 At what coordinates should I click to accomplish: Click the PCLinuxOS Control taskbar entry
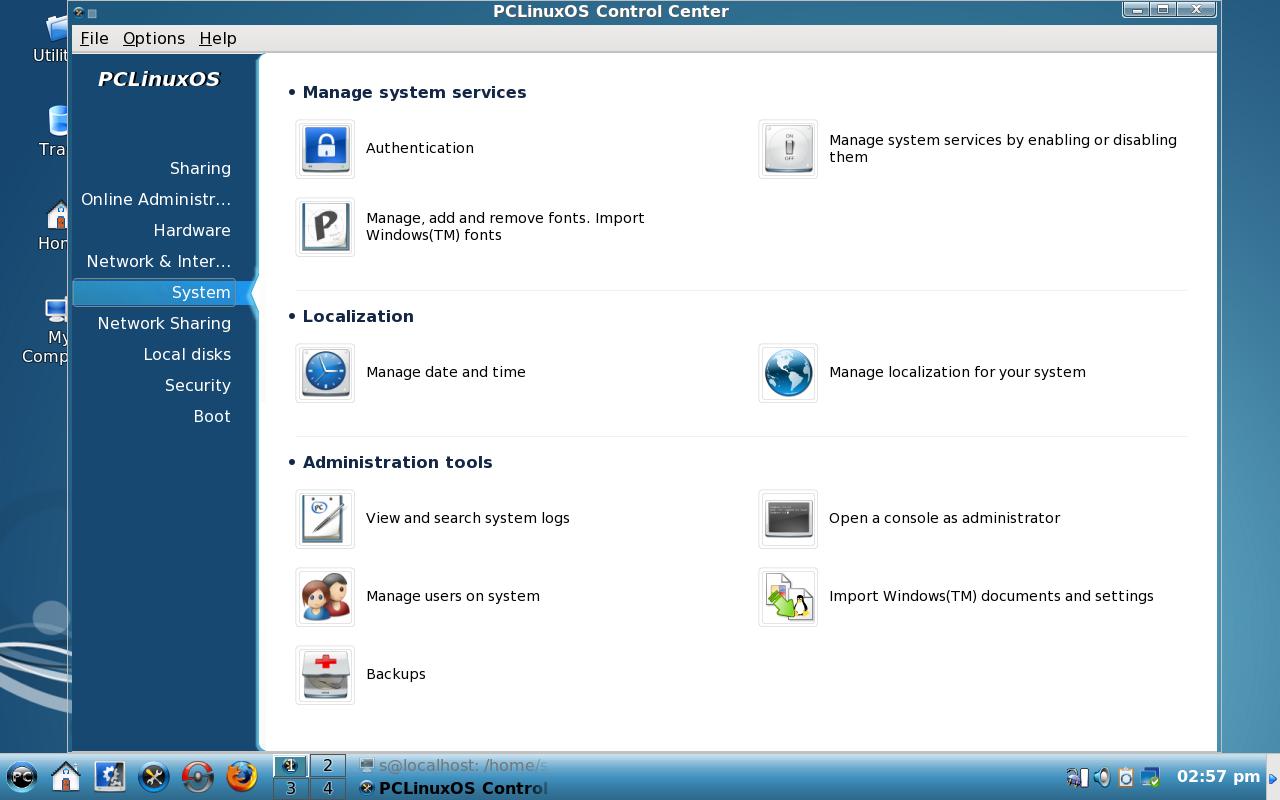click(x=453, y=788)
